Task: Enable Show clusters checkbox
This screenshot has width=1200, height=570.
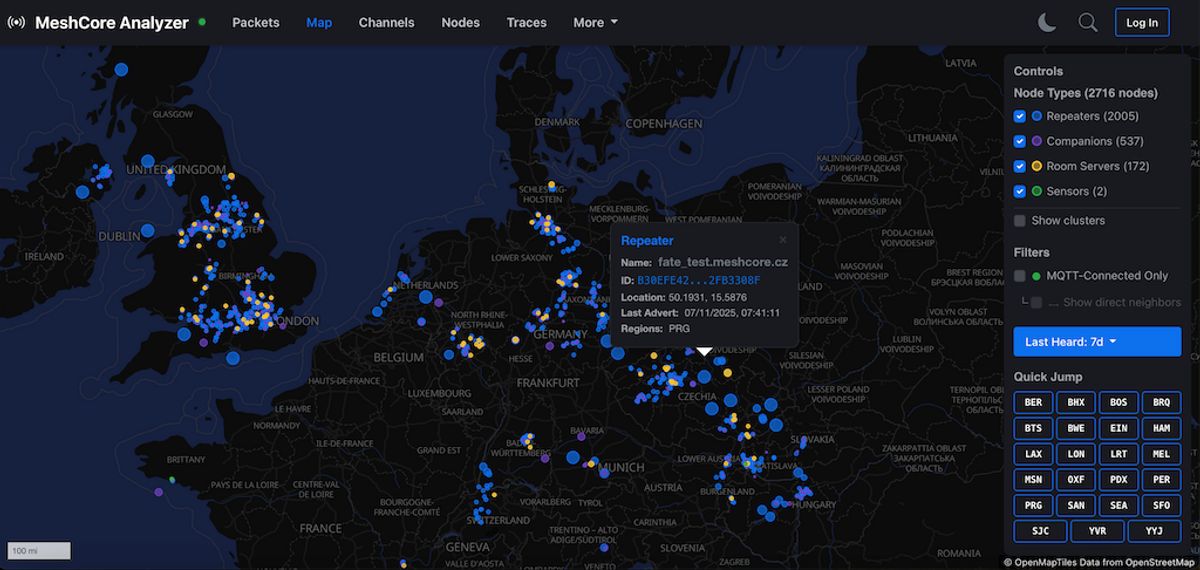Action: [x=1020, y=221]
